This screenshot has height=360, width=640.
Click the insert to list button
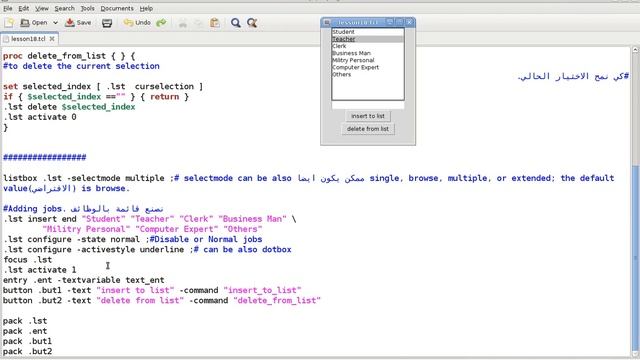pos(368,116)
